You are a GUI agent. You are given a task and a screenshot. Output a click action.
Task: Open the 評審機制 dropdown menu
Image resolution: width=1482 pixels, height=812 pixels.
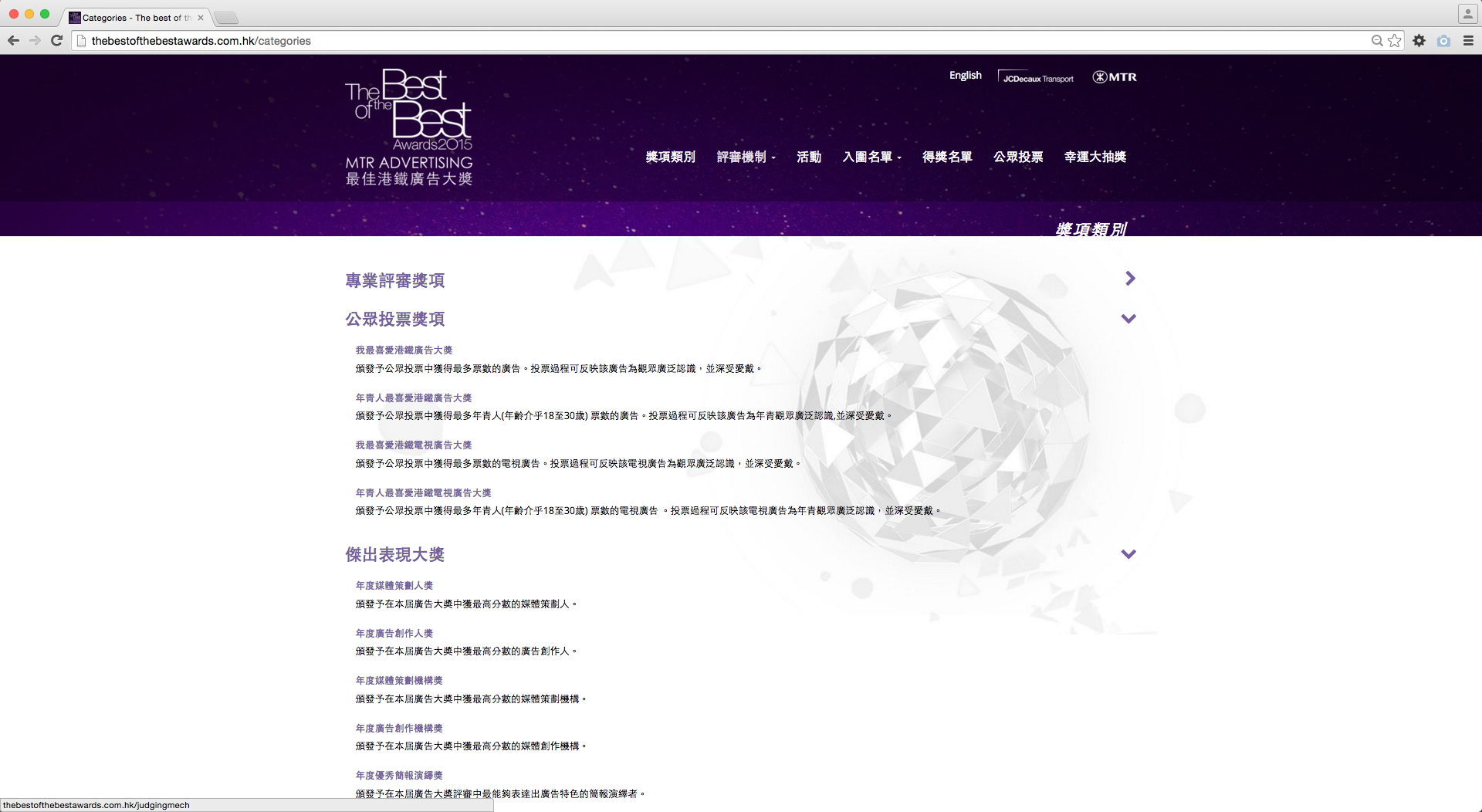(x=745, y=157)
